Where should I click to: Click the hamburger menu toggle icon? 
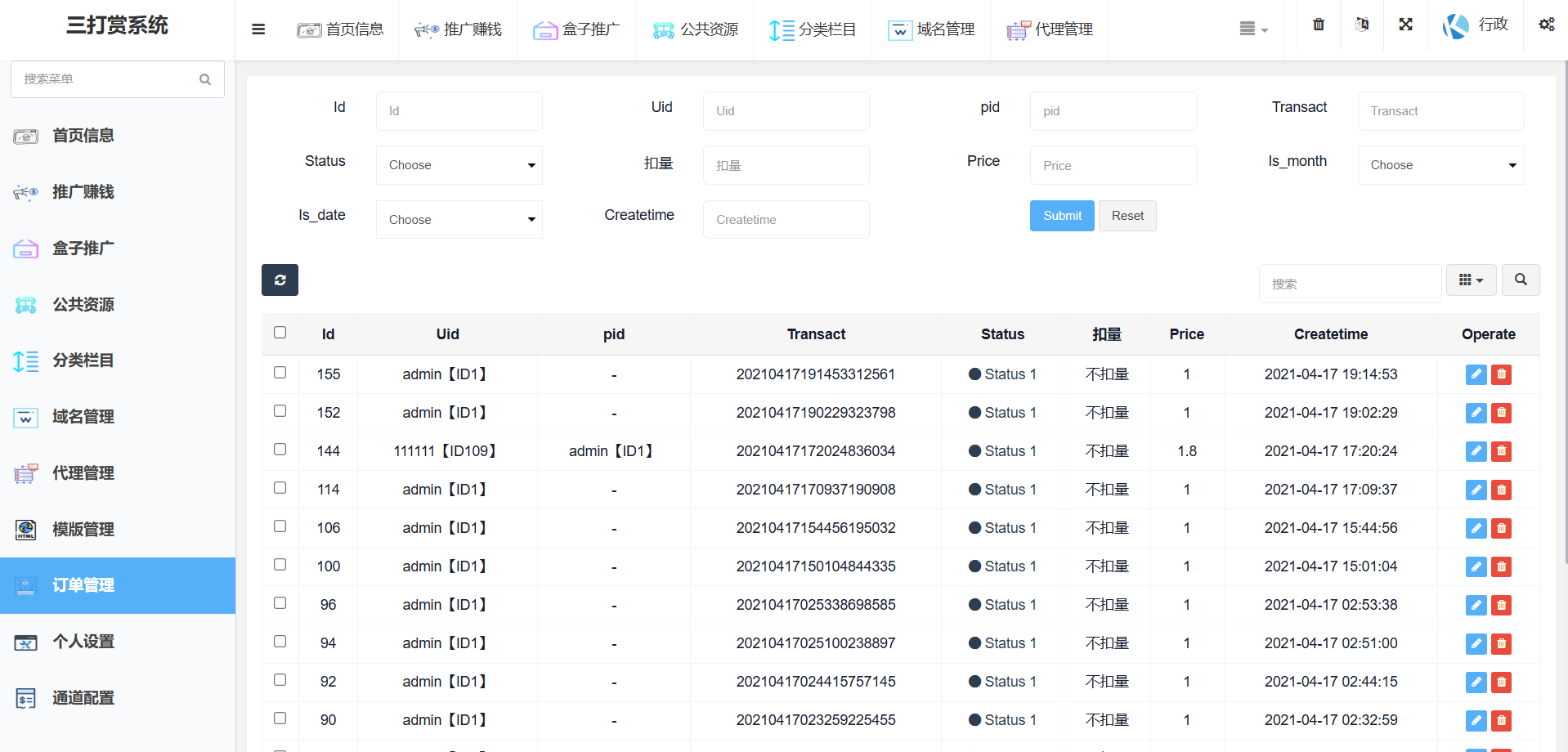258,29
